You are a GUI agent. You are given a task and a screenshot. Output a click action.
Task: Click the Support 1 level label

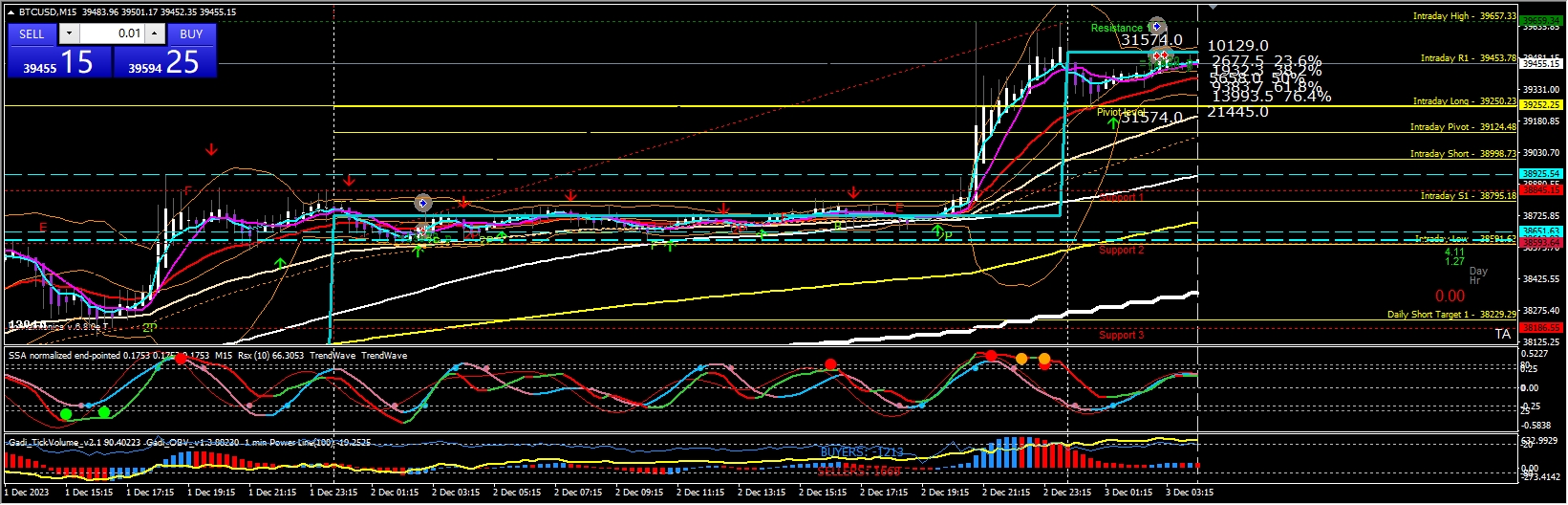click(x=1121, y=197)
